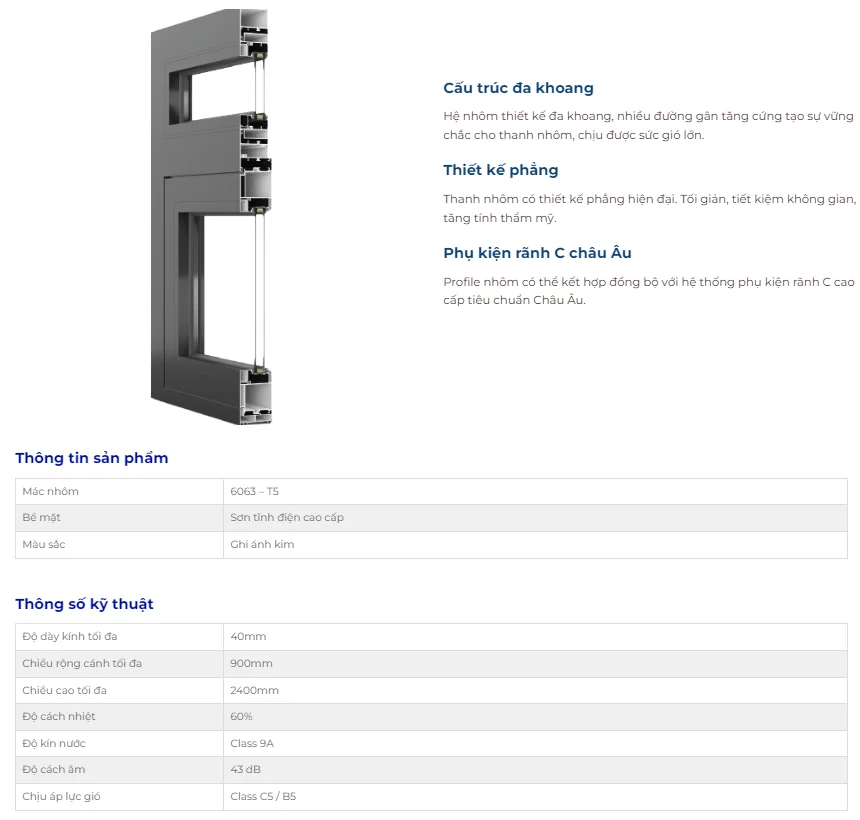Click the 'Chiều rộng cánh tối đa' label

click(x=82, y=663)
